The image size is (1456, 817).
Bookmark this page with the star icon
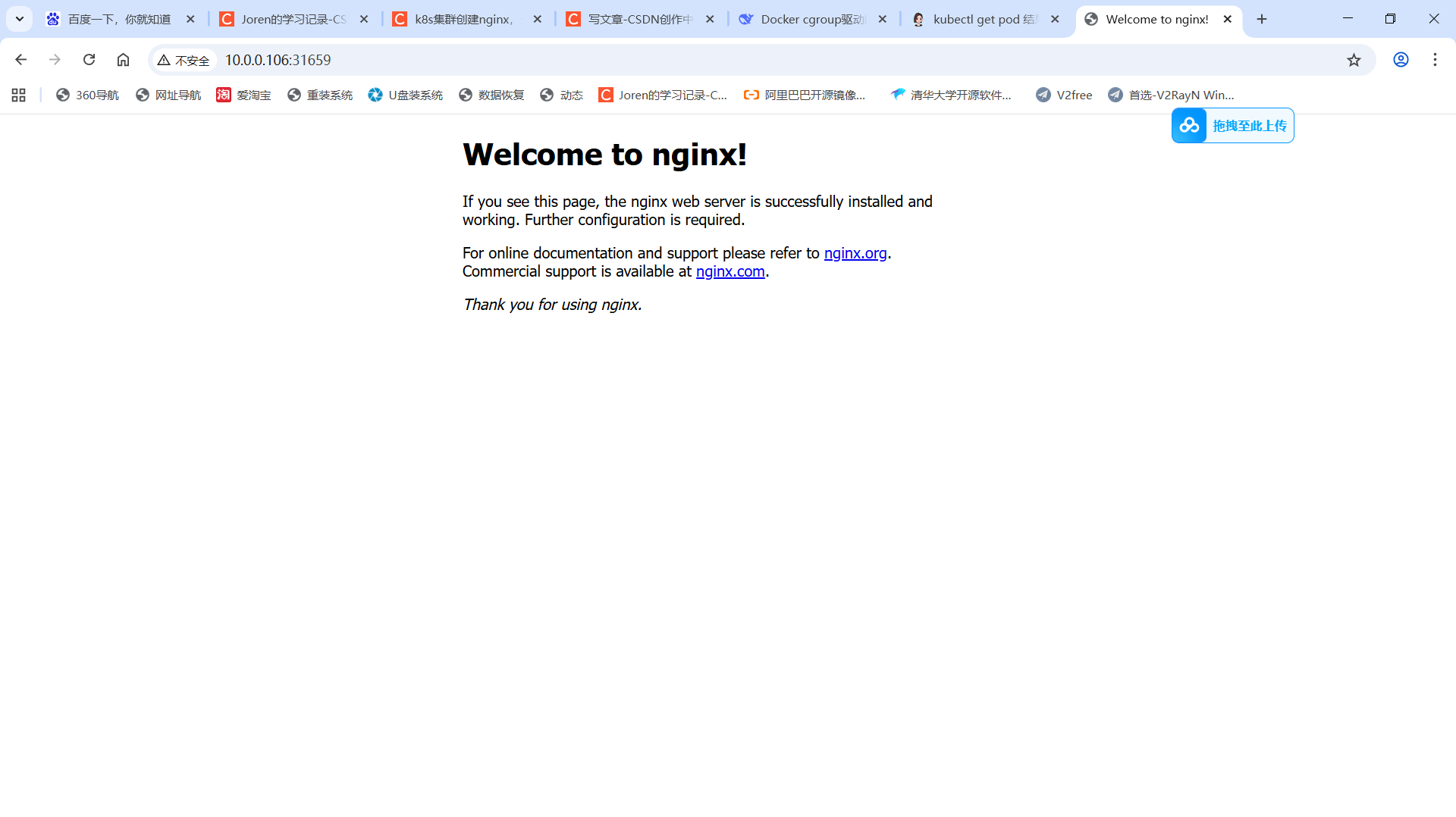(x=1354, y=60)
